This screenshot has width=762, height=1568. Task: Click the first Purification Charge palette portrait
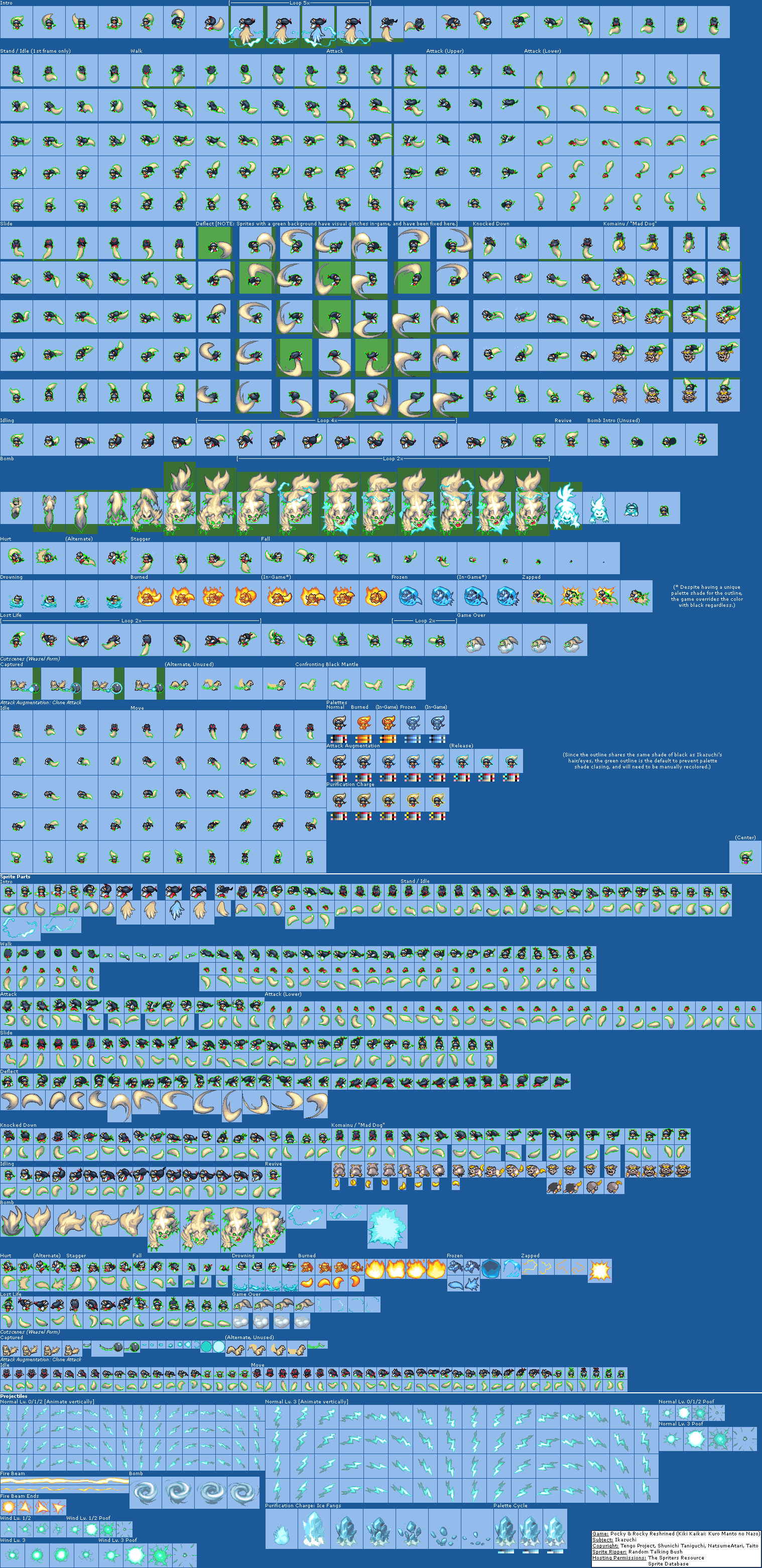click(x=339, y=800)
